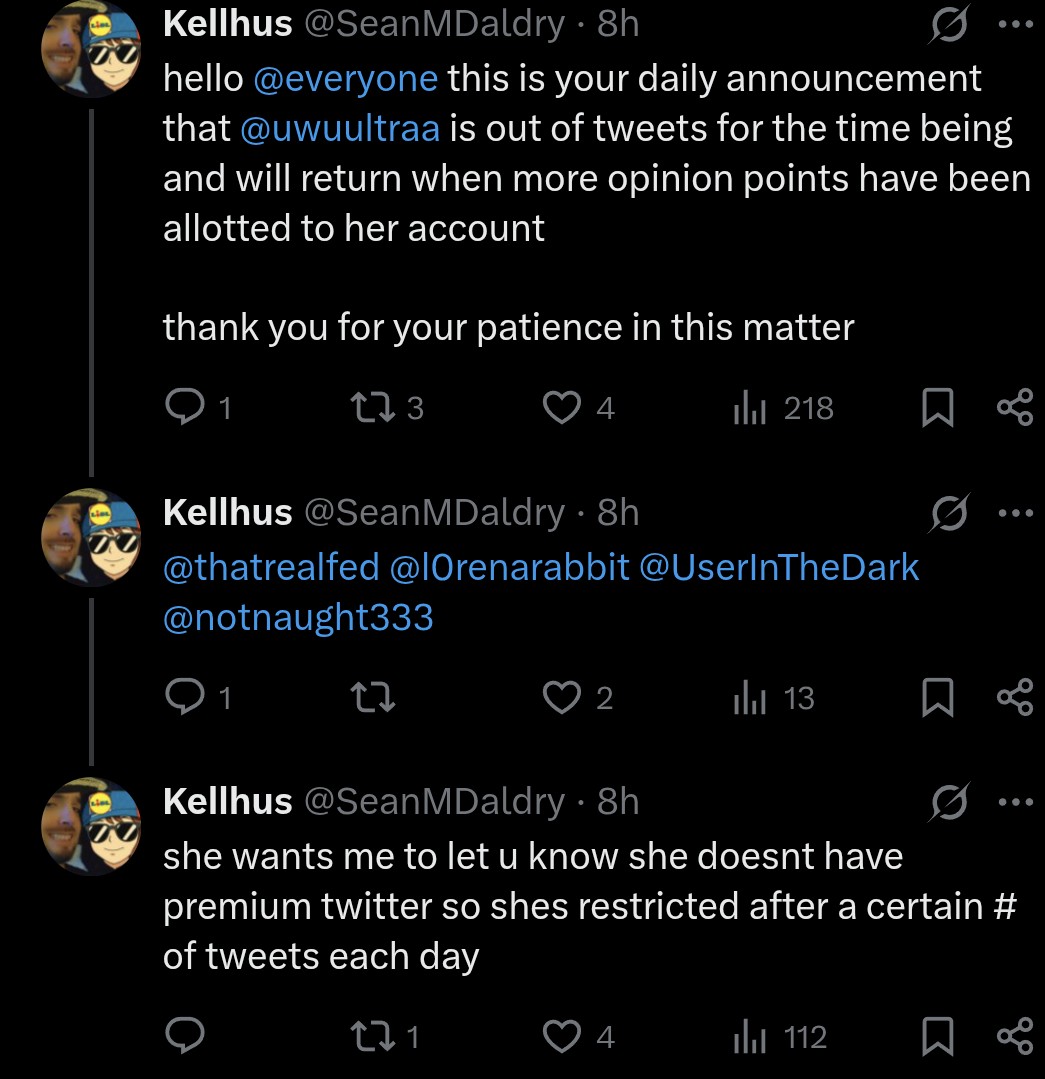Open more options on second tweet

tap(1014, 512)
